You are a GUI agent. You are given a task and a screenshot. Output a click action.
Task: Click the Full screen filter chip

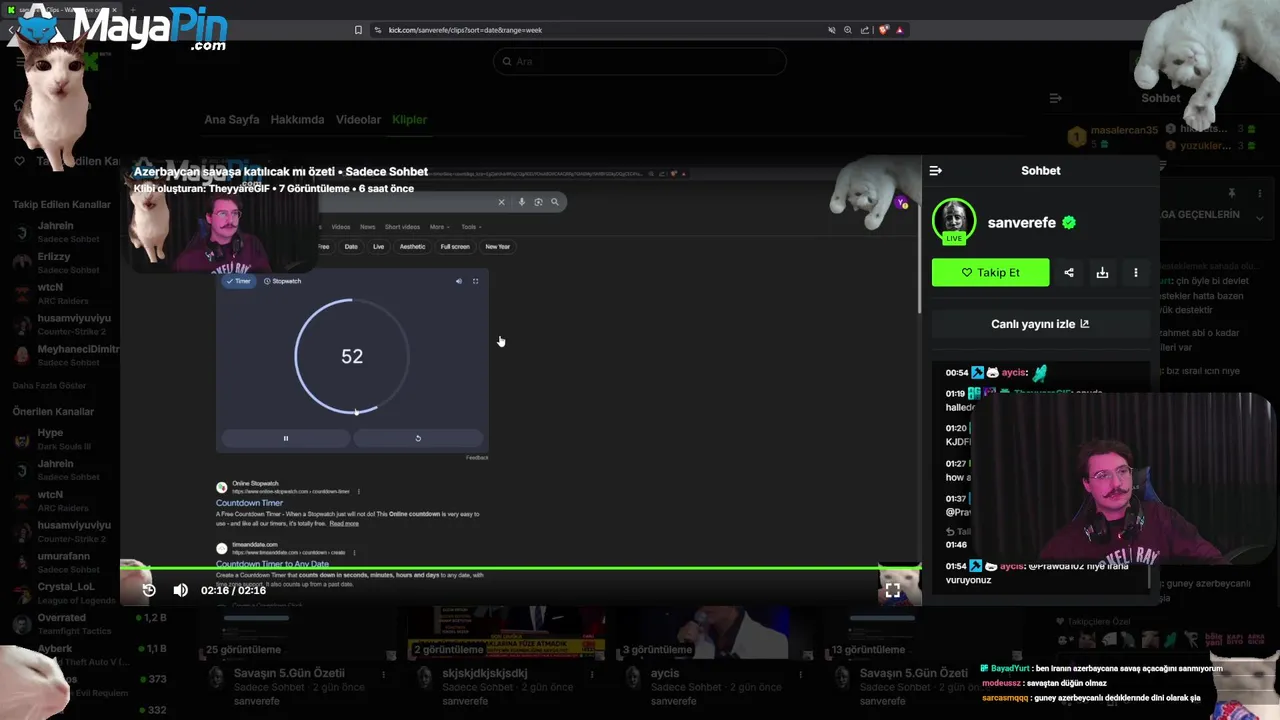[x=454, y=246]
